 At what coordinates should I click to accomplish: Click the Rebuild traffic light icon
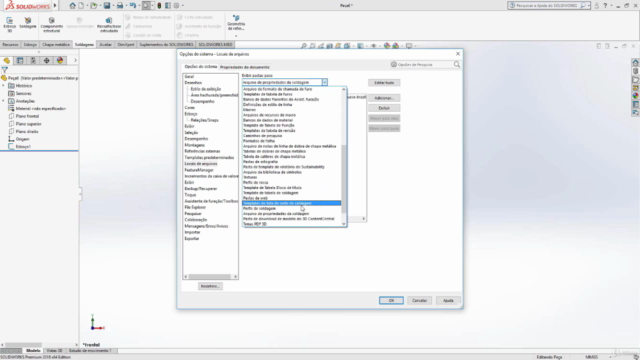coord(159,6)
